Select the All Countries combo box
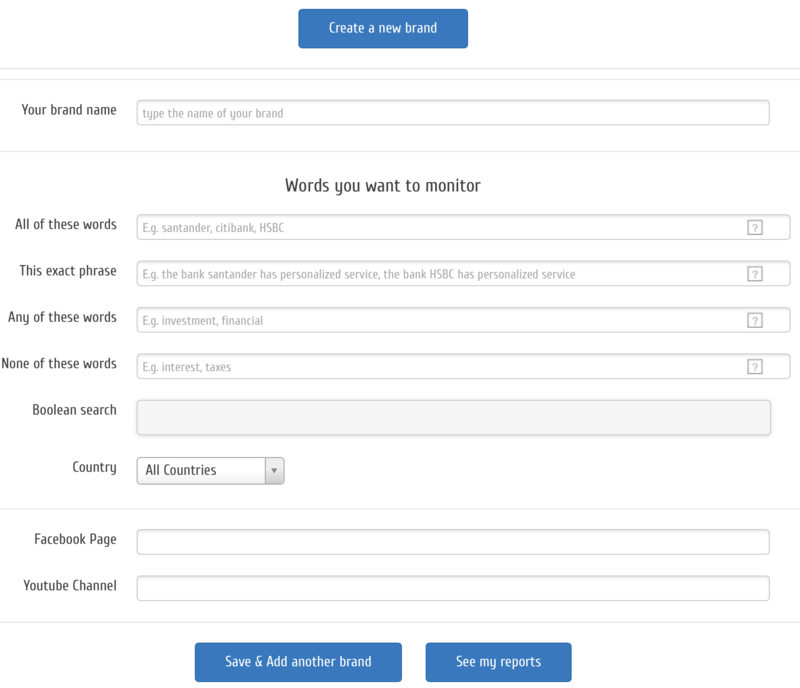Image resolution: width=800 pixels, height=688 pixels. click(201, 470)
